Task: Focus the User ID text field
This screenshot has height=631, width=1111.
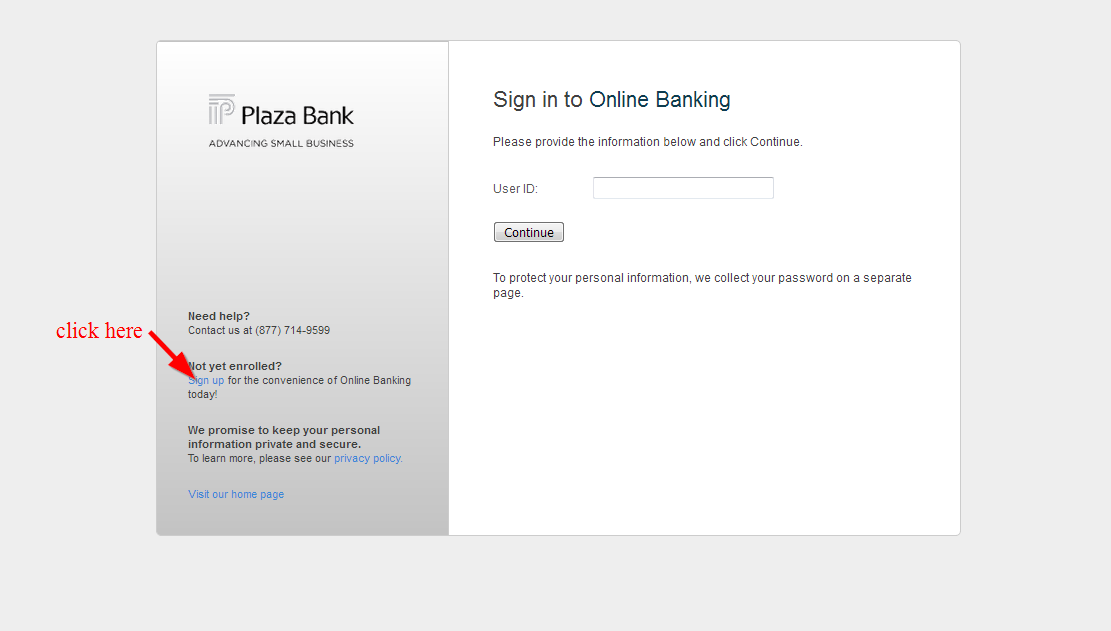Action: pyautogui.click(x=683, y=188)
